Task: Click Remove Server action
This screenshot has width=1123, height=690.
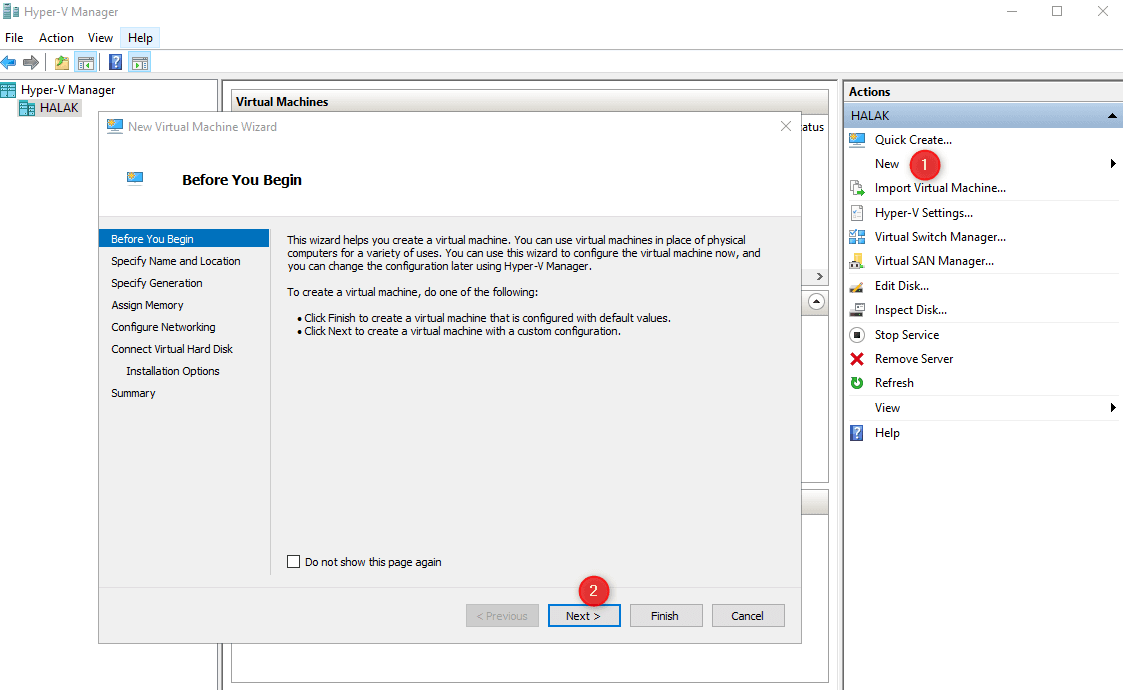Action: coord(914,359)
